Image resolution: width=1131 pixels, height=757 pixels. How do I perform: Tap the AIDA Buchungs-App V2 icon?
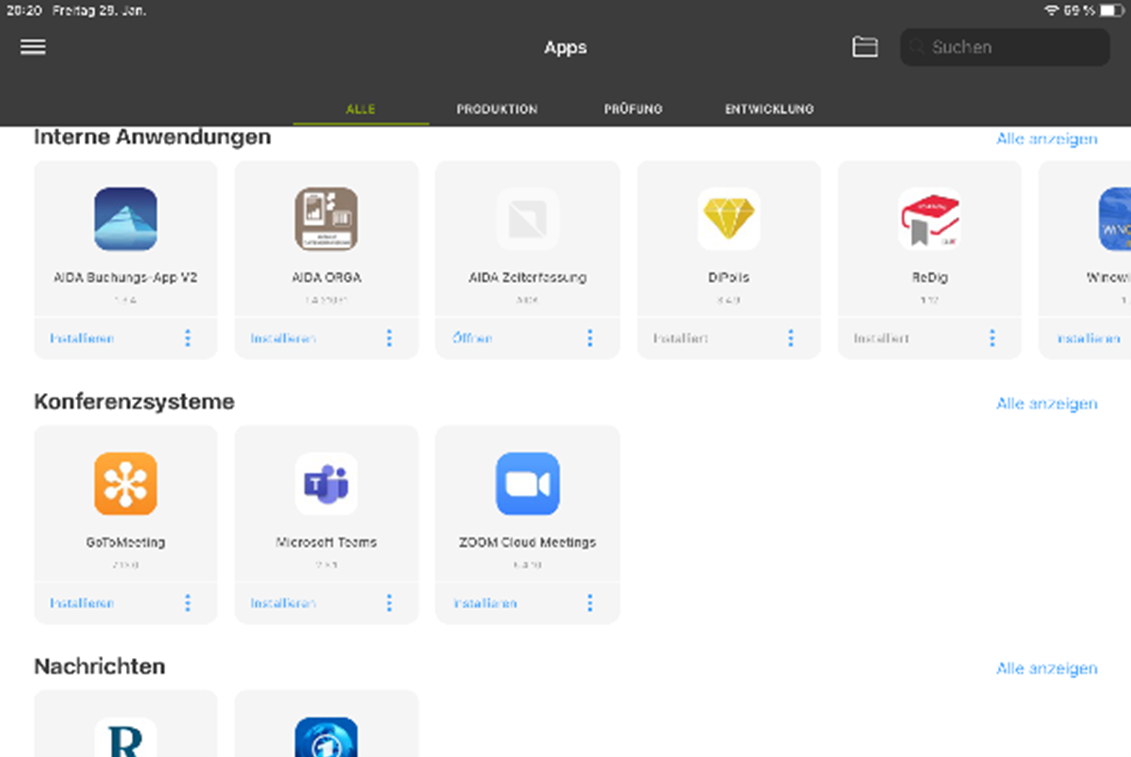[125, 219]
